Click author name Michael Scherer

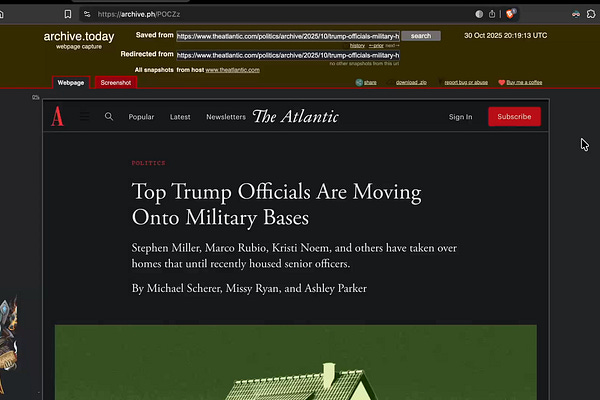pyautogui.click(x=184, y=288)
